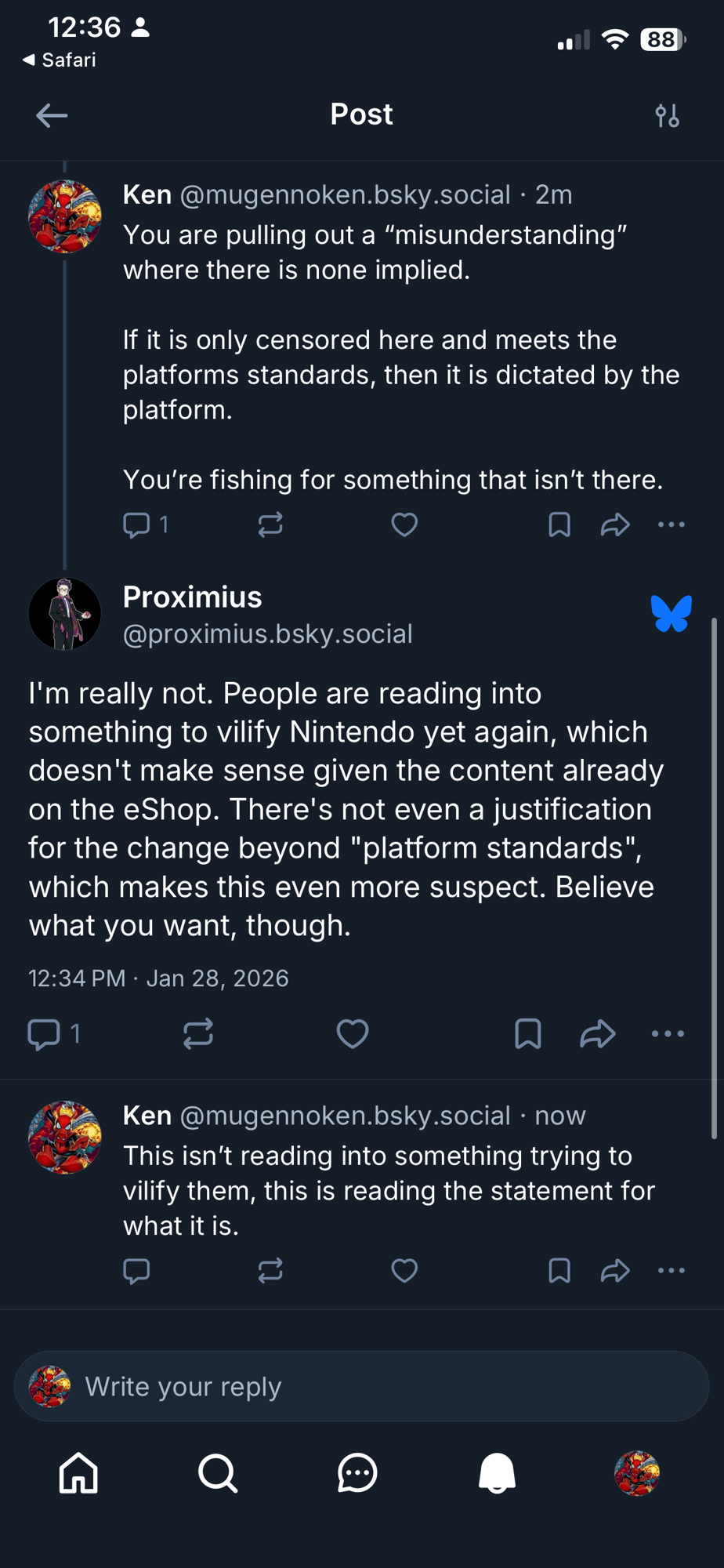Open the Search tab
The width and height of the screenshot is (724, 1568).
point(218,1473)
